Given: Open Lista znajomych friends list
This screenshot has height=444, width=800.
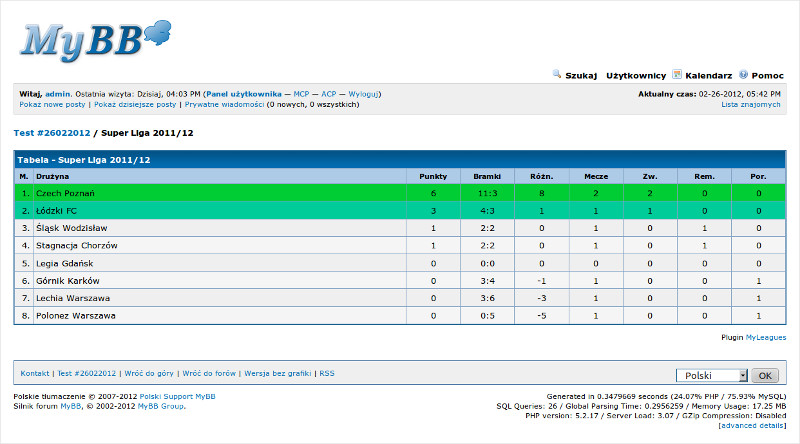Looking at the screenshot, I should coord(751,104).
